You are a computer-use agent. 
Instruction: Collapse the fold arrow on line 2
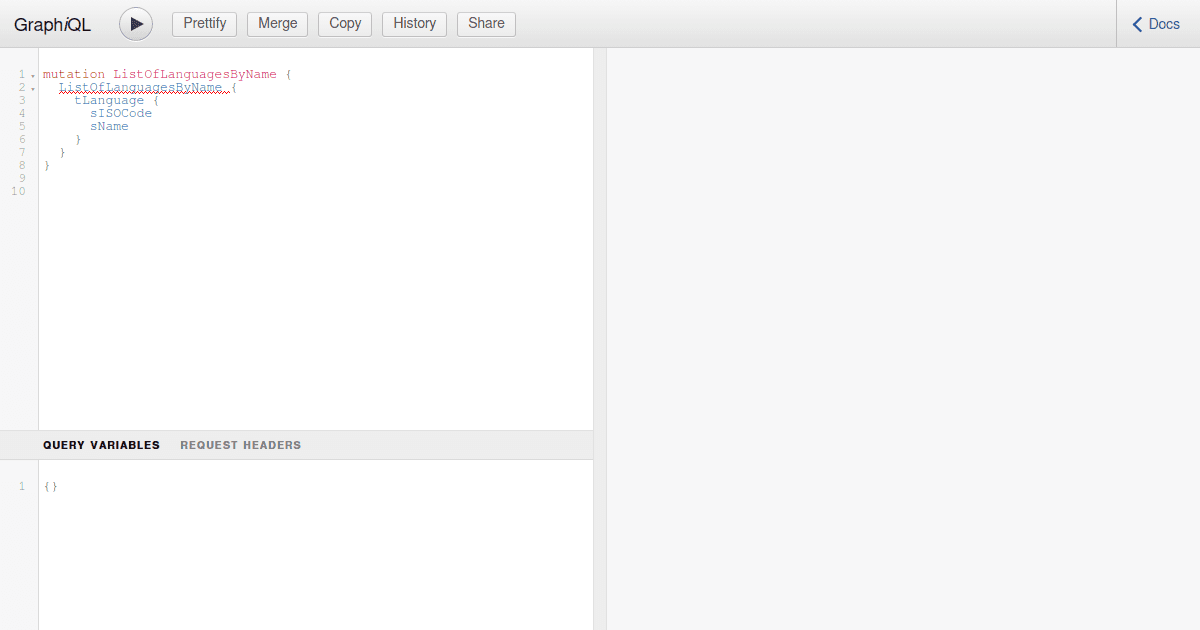(x=33, y=88)
